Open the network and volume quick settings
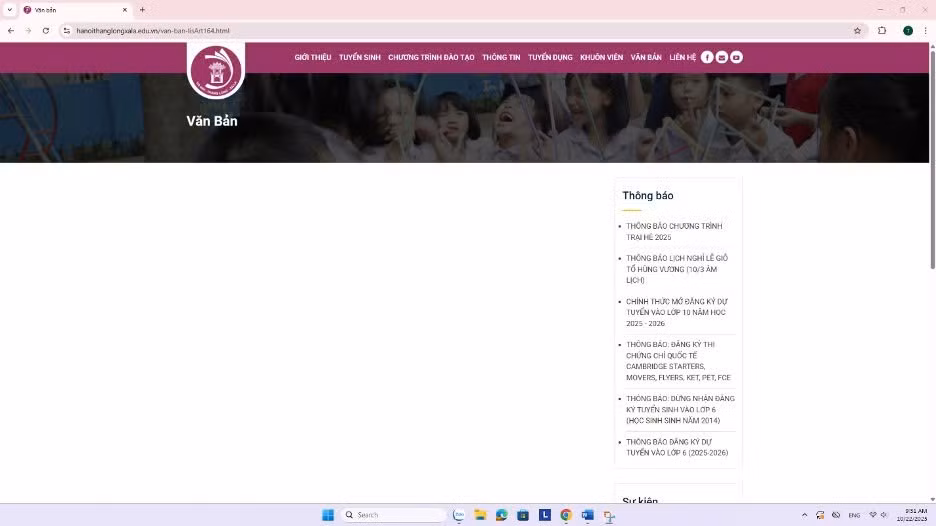 [x=878, y=515]
